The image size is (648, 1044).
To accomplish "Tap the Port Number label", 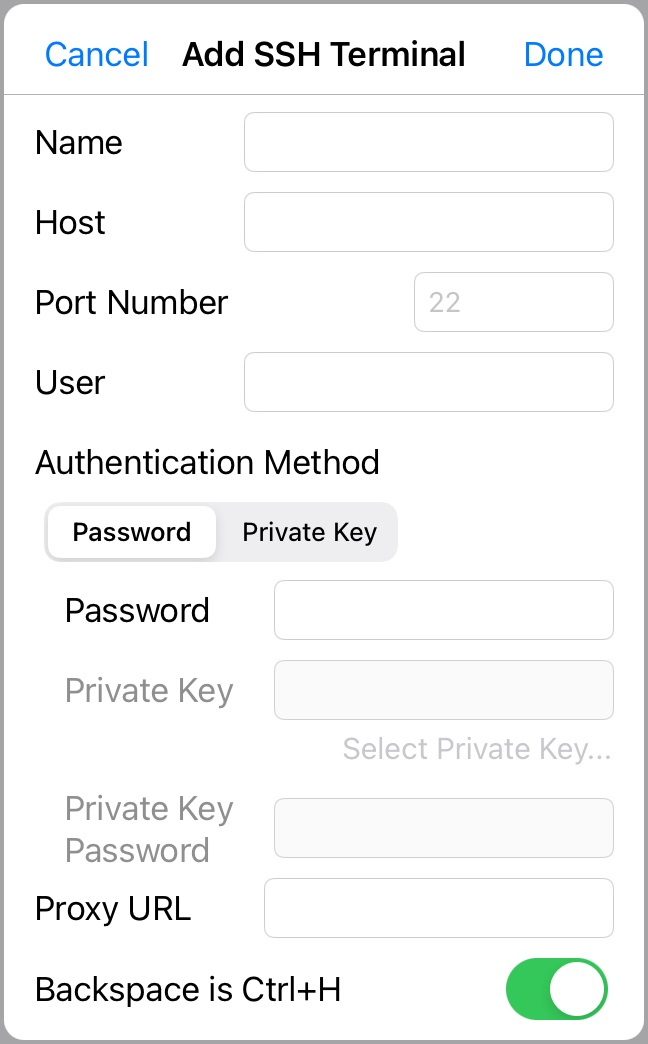I will pyautogui.click(x=130, y=302).
